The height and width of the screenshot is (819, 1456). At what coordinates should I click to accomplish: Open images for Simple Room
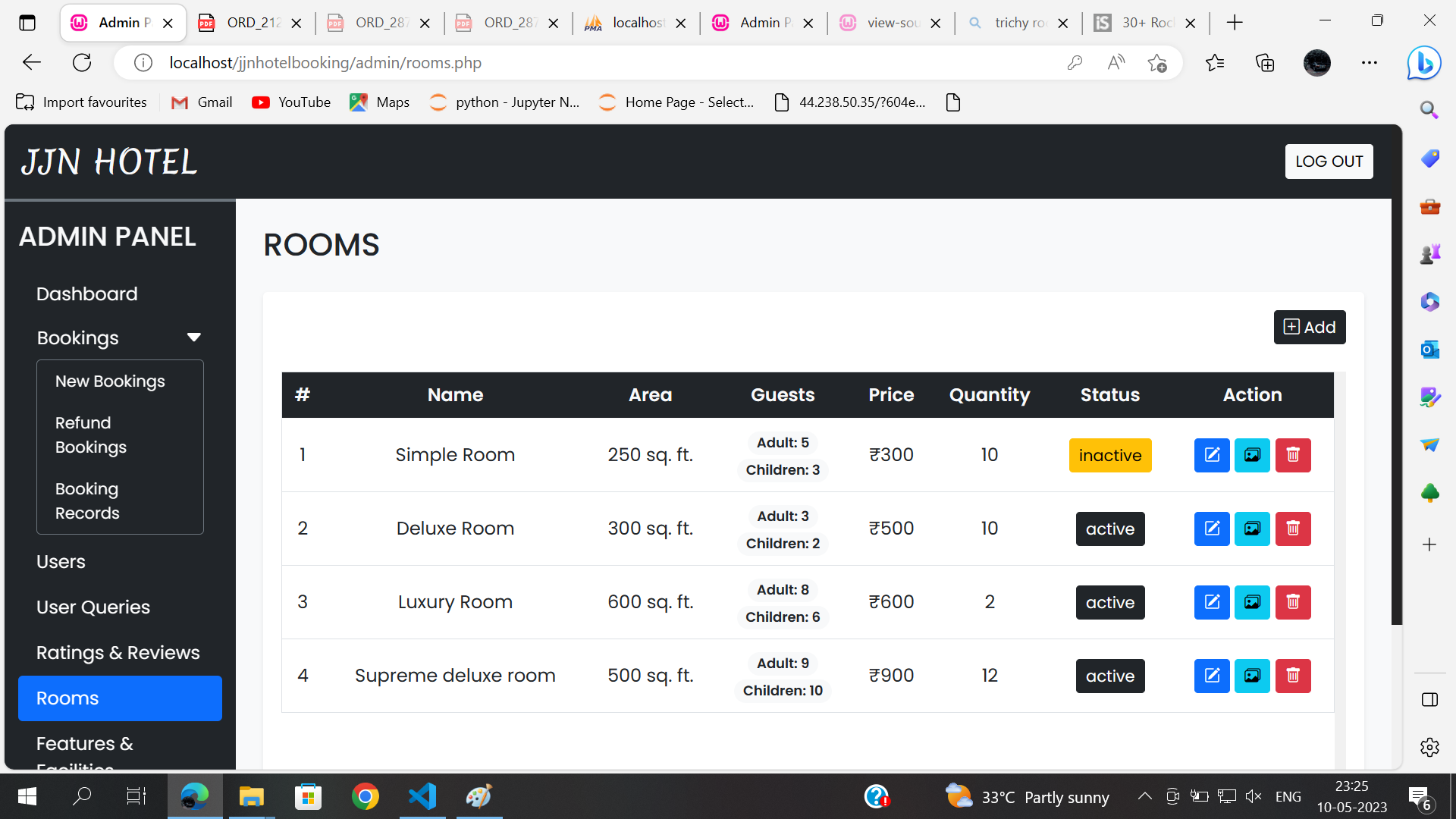[x=1251, y=455]
